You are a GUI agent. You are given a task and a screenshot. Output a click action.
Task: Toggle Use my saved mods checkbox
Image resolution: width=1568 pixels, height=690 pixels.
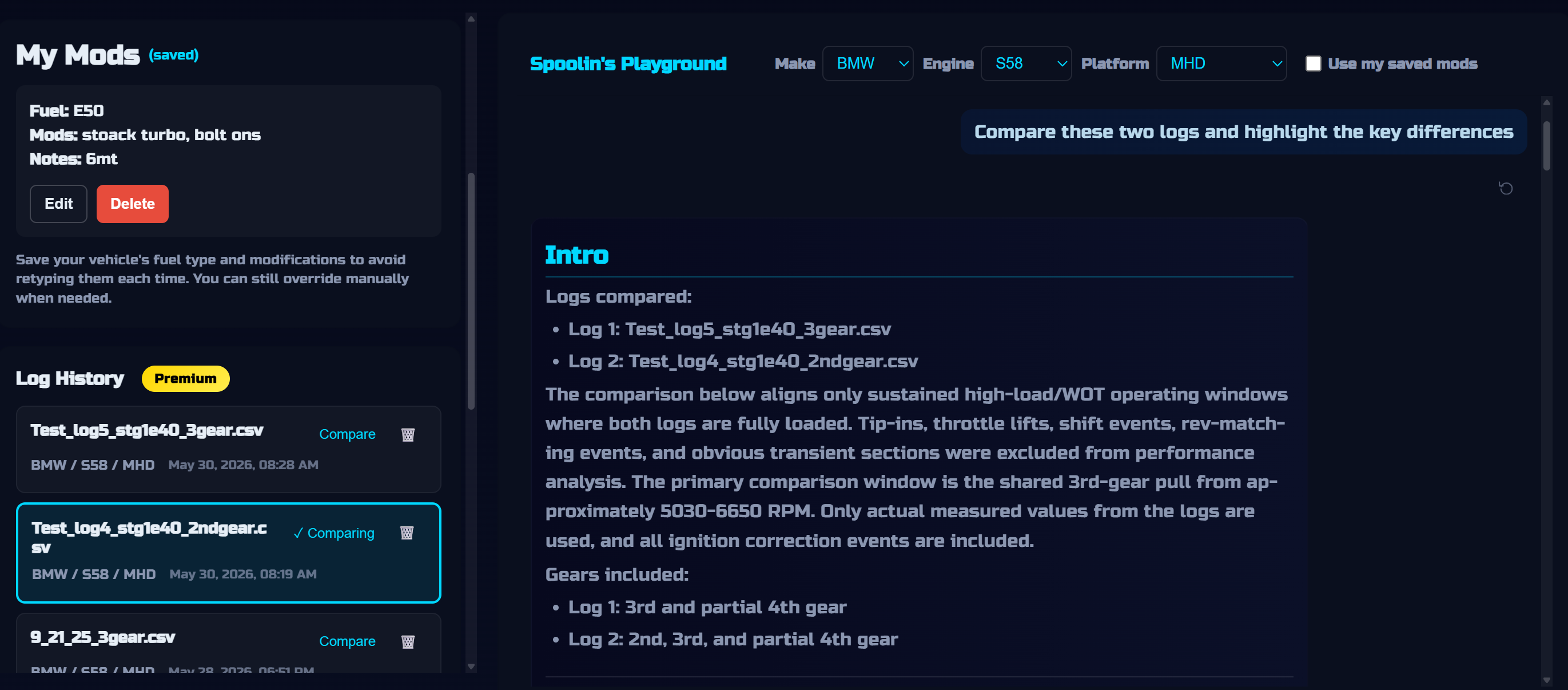1313,64
